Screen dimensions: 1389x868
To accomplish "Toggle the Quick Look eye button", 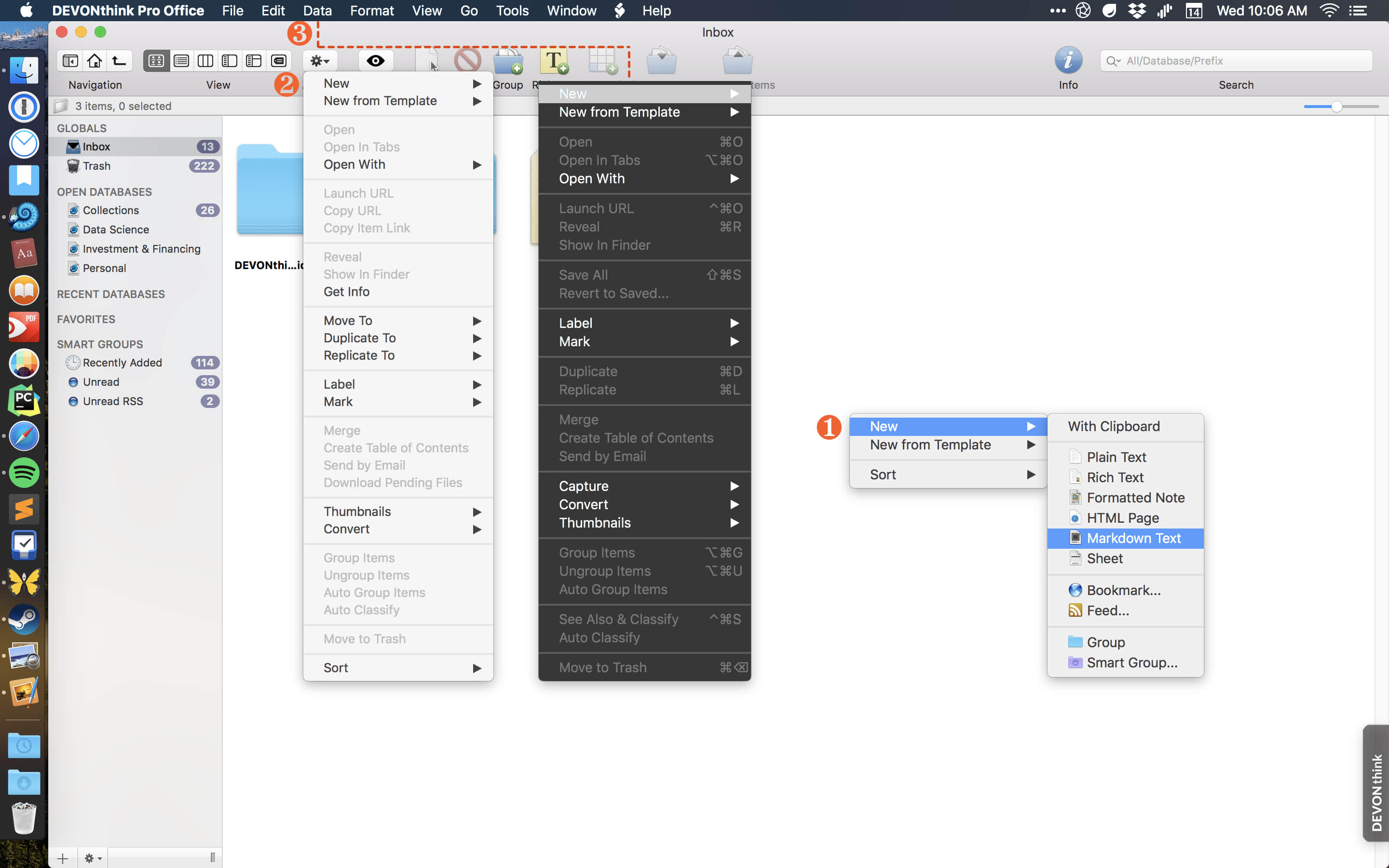I will (375, 60).
